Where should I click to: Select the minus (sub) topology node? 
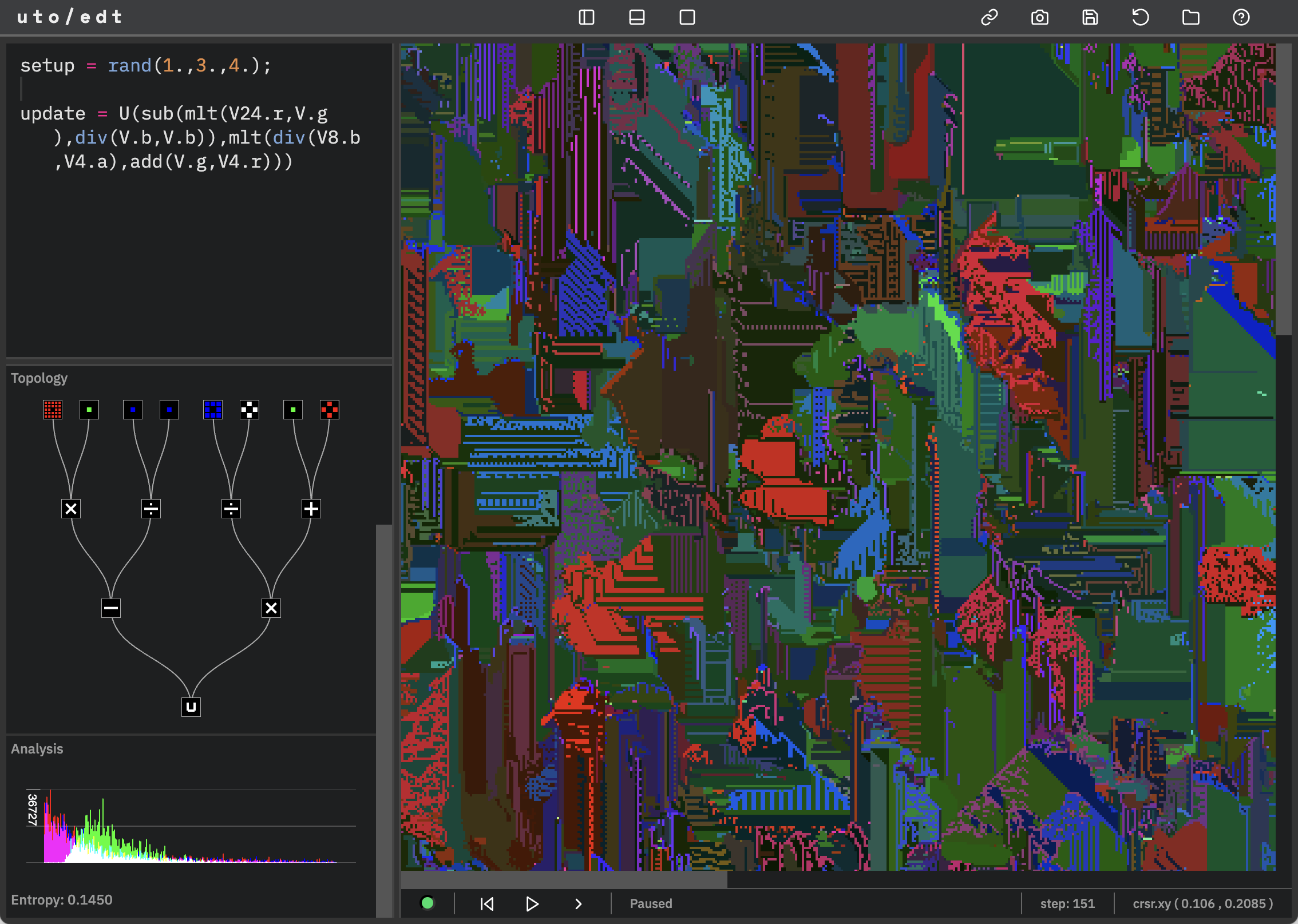click(x=111, y=608)
